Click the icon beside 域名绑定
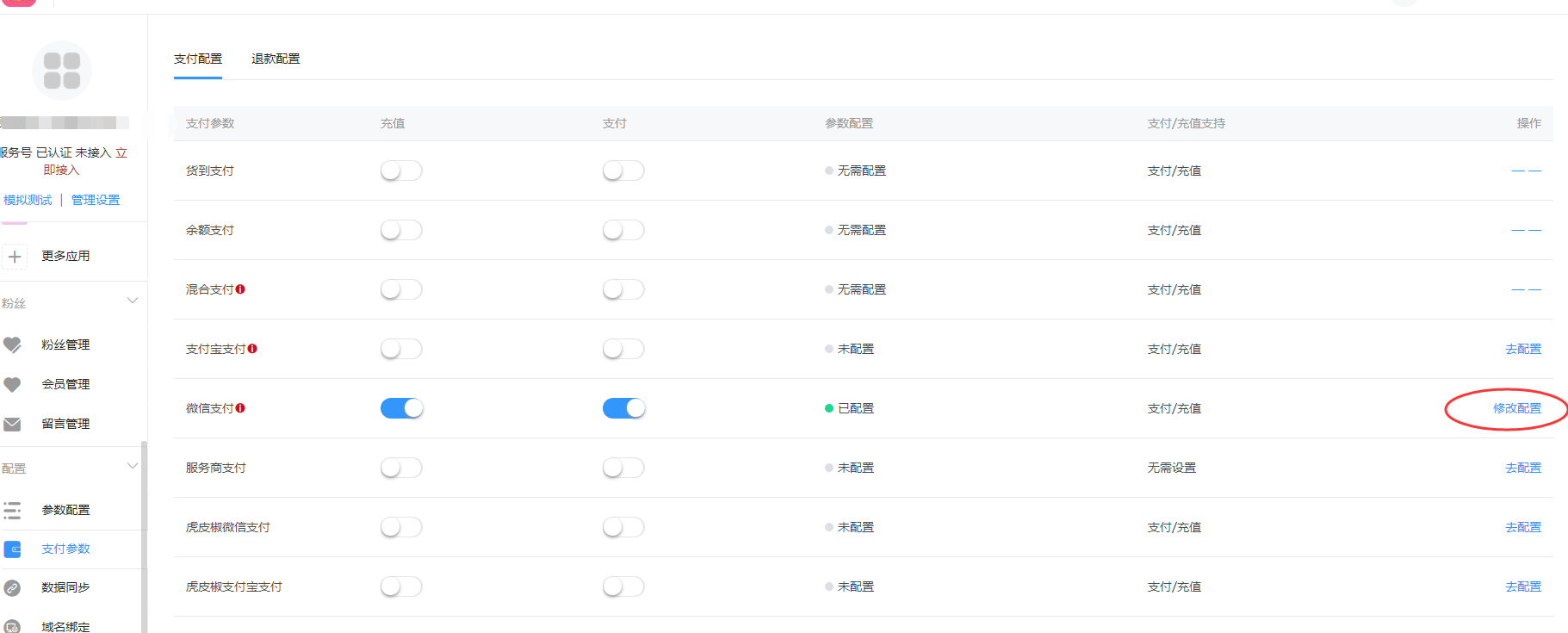The width and height of the screenshot is (1568, 633). (x=12, y=626)
